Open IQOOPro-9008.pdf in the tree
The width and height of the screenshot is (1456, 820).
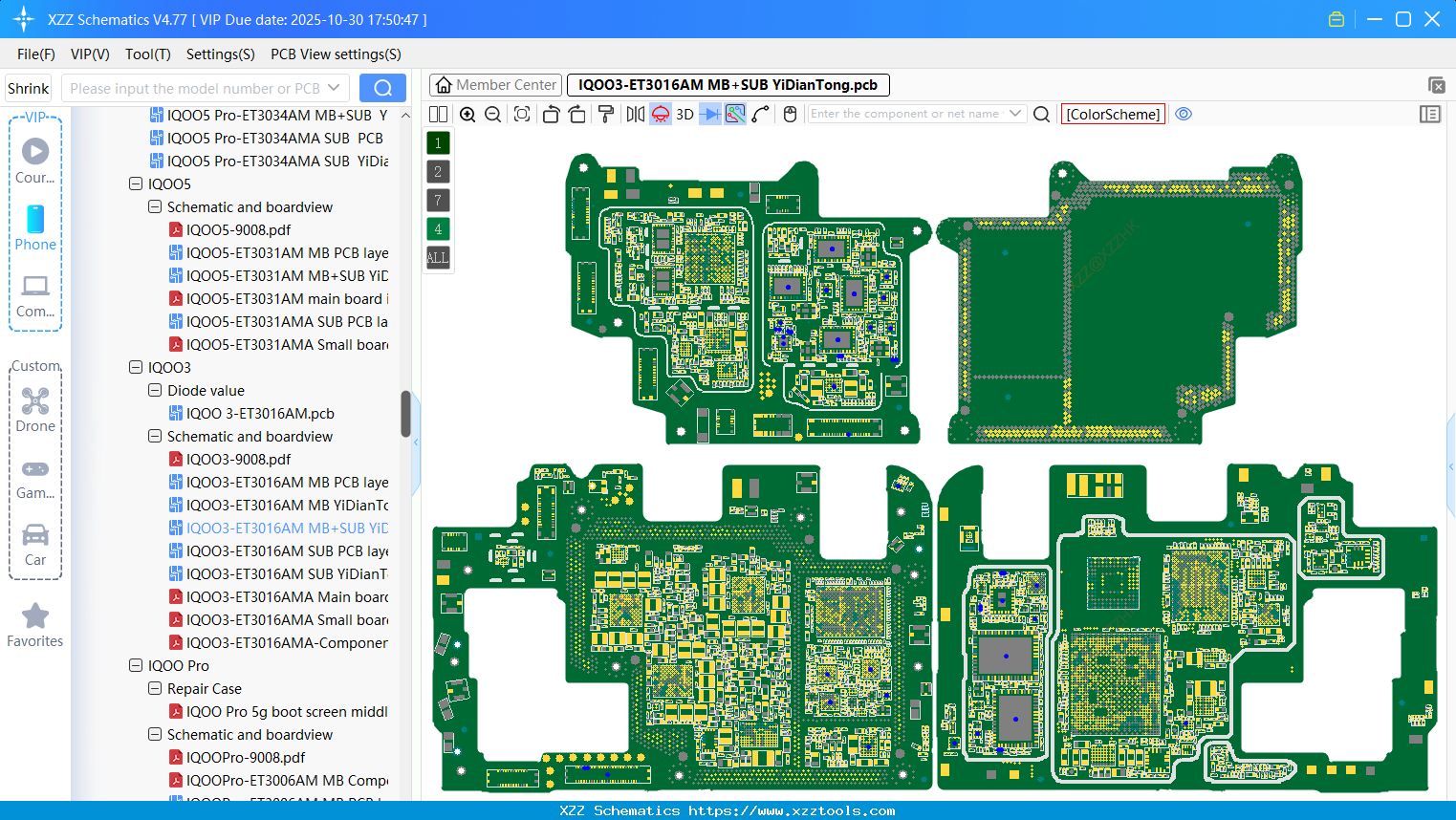tap(246, 757)
